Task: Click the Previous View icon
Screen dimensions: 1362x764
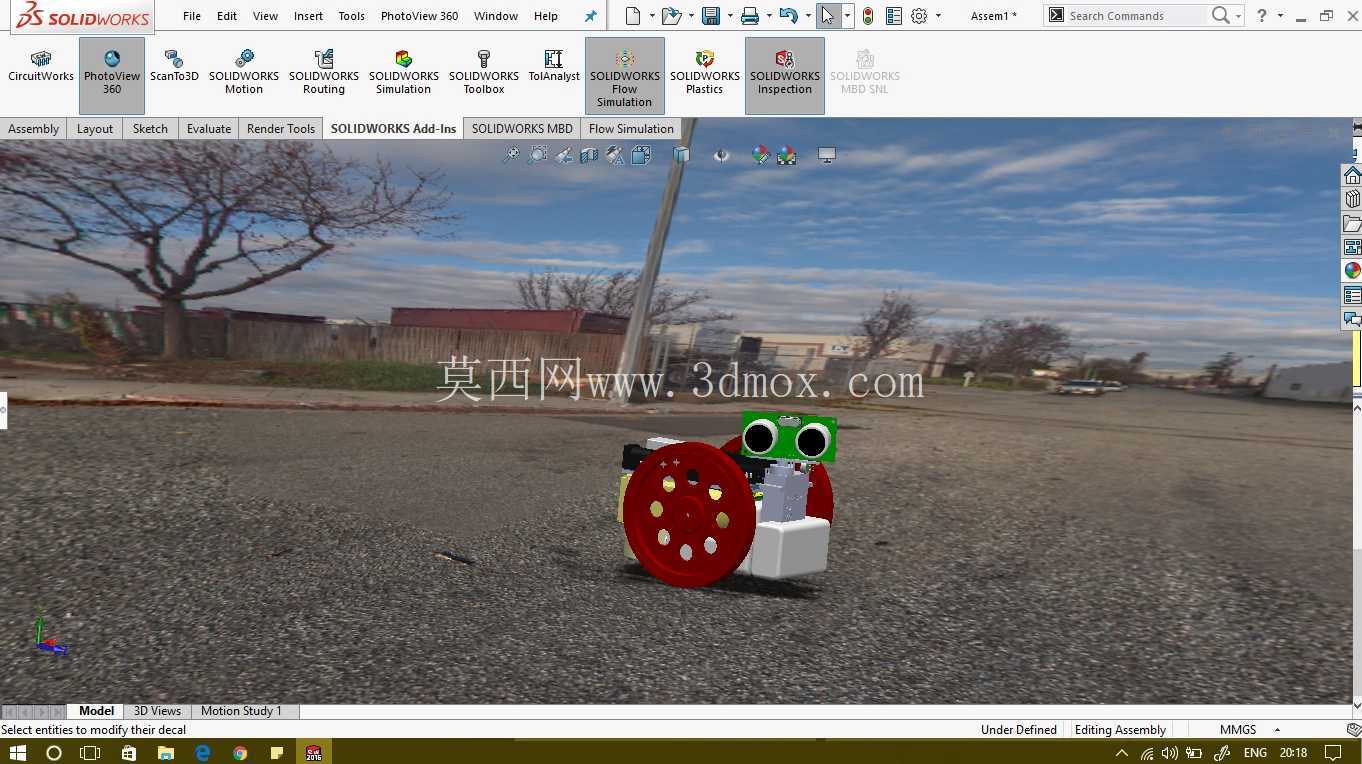Action: point(563,155)
